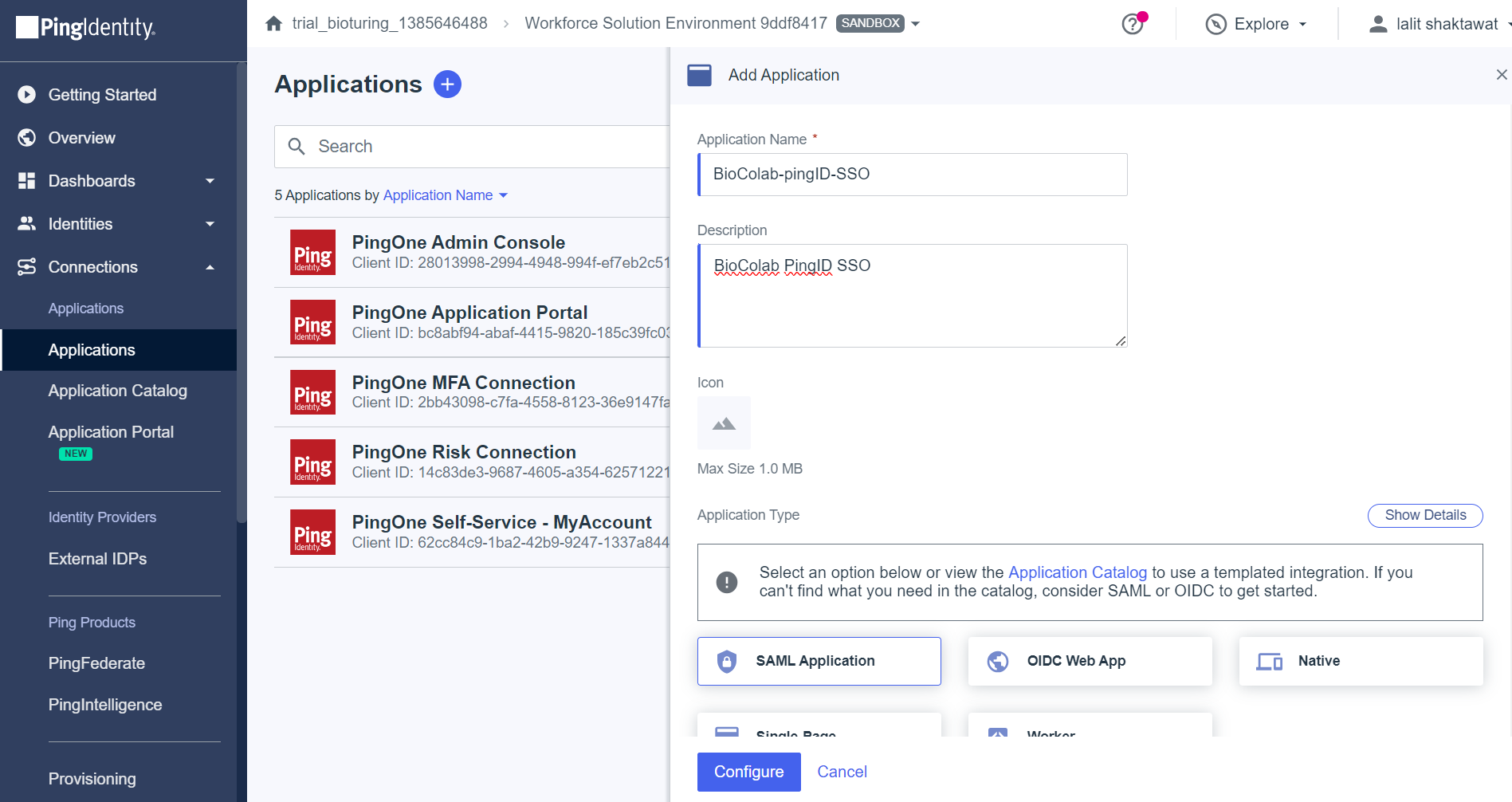Click the sidebar scrollbar
This screenshot has width=1512, height=802.
pos(241,293)
